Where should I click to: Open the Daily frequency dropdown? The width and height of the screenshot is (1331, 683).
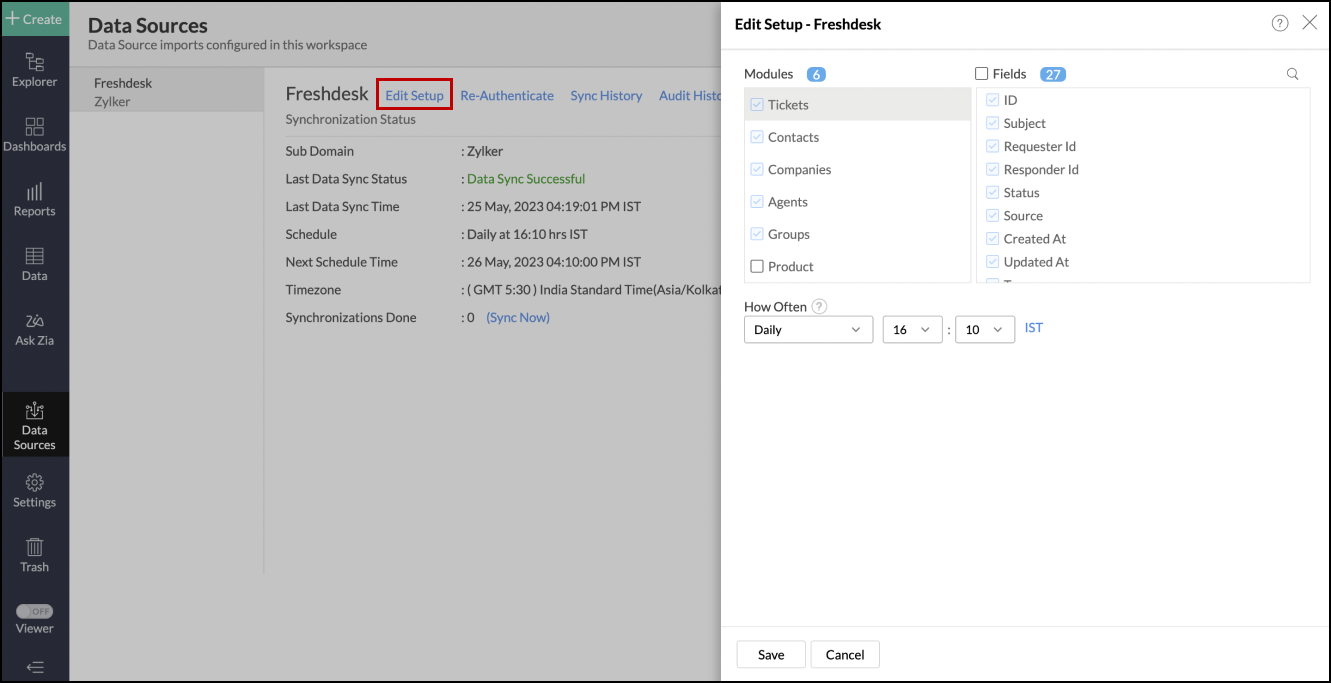pyautogui.click(x=807, y=329)
